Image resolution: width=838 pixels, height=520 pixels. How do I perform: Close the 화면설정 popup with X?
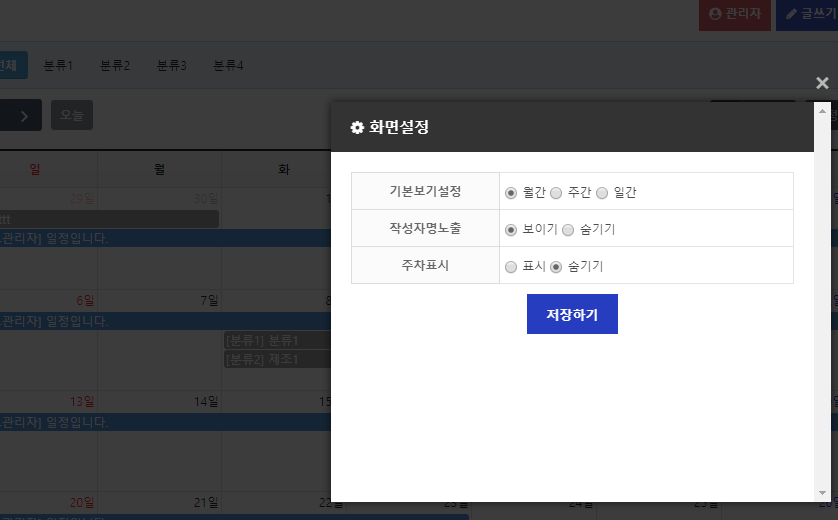pyautogui.click(x=822, y=84)
